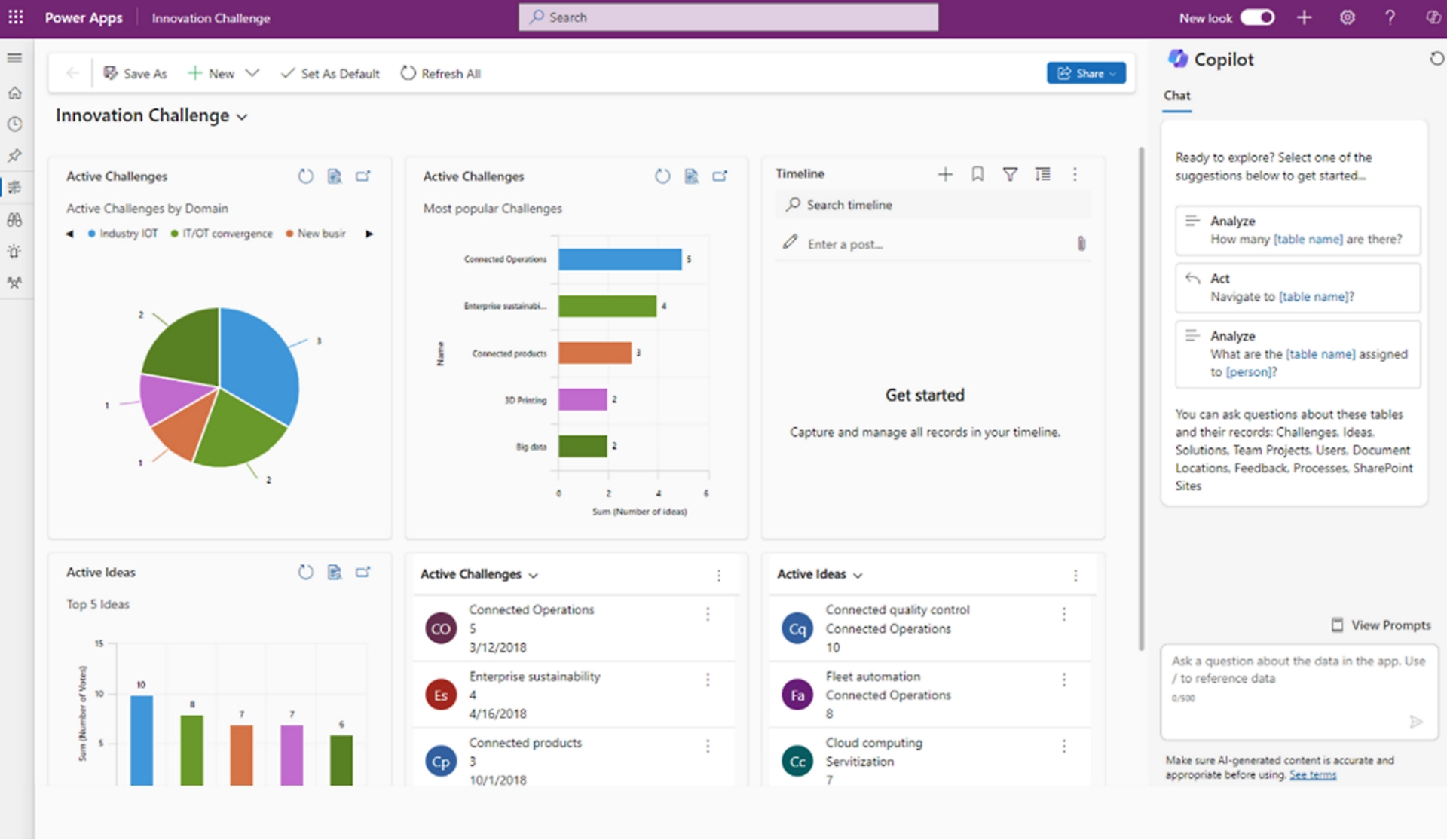Screen dimensions: 1447x840
Task: Click the Timeline filter icon
Action: tap(1010, 175)
